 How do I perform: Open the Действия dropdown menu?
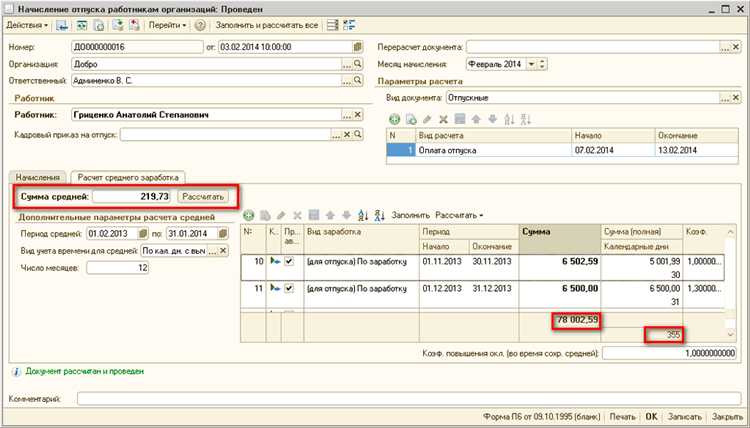[26, 23]
